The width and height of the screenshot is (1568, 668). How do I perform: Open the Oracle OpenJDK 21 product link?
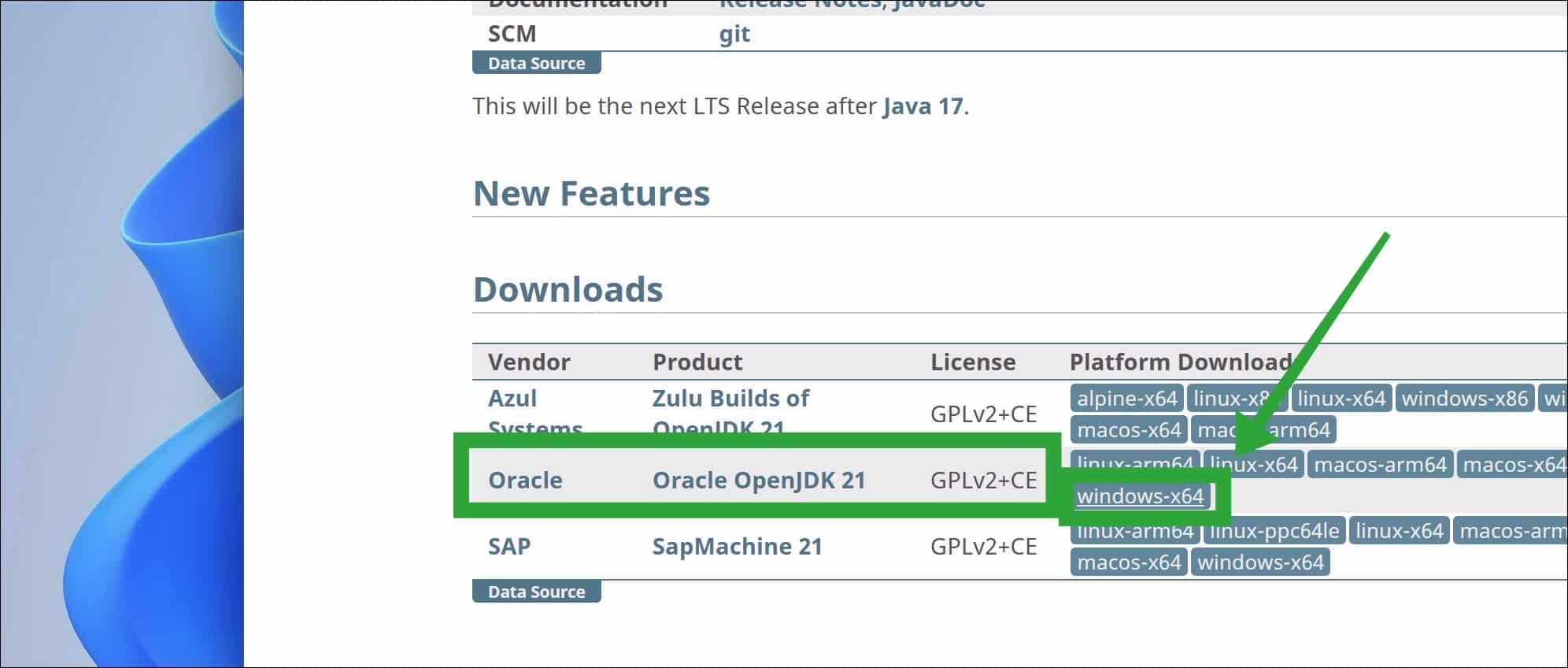pyautogui.click(x=758, y=481)
